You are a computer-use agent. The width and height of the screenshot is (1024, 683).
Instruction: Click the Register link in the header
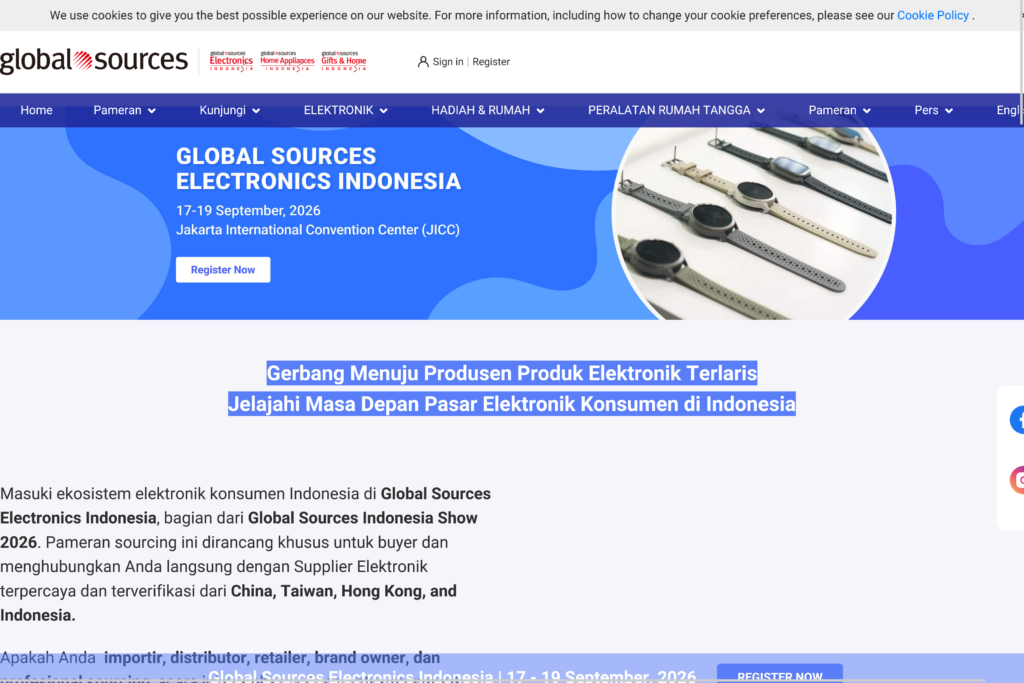click(x=491, y=62)
